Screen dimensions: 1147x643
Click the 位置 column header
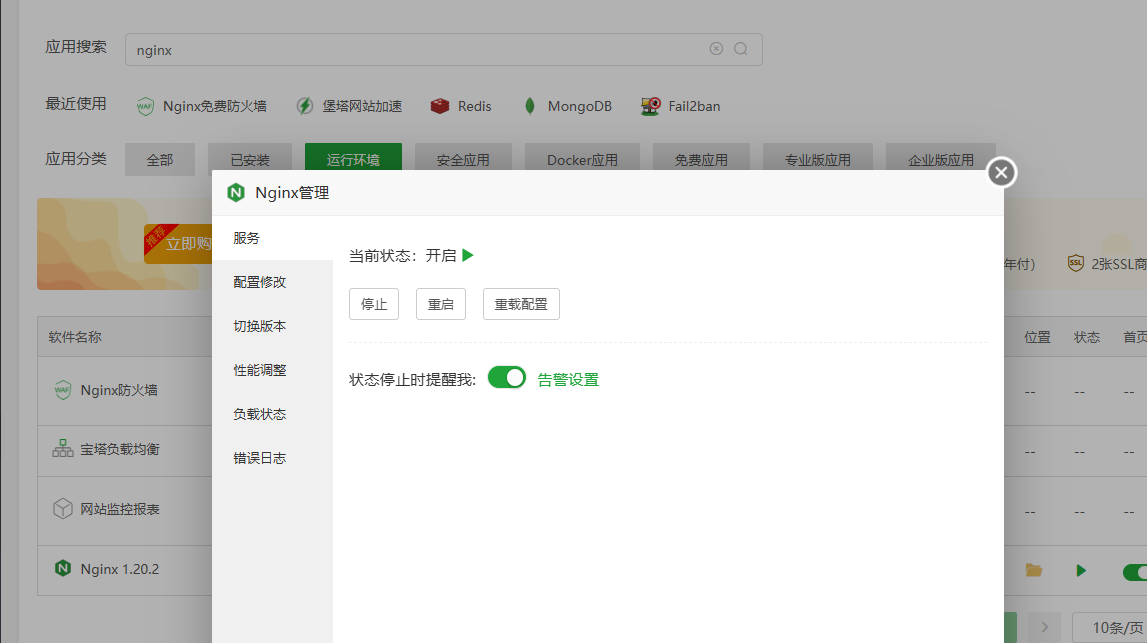(1037, 337)
